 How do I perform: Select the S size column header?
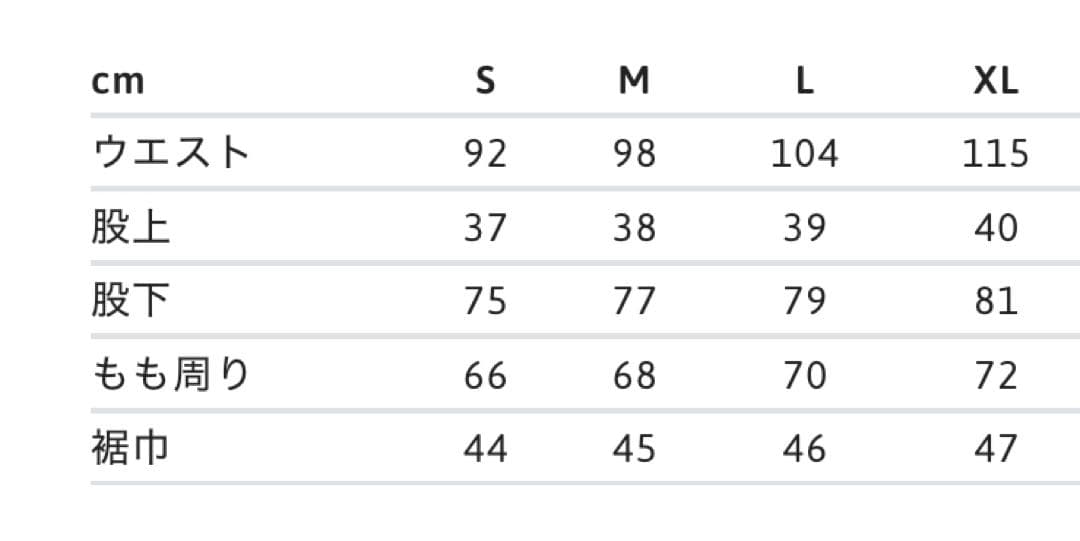[x=485, y=81]
